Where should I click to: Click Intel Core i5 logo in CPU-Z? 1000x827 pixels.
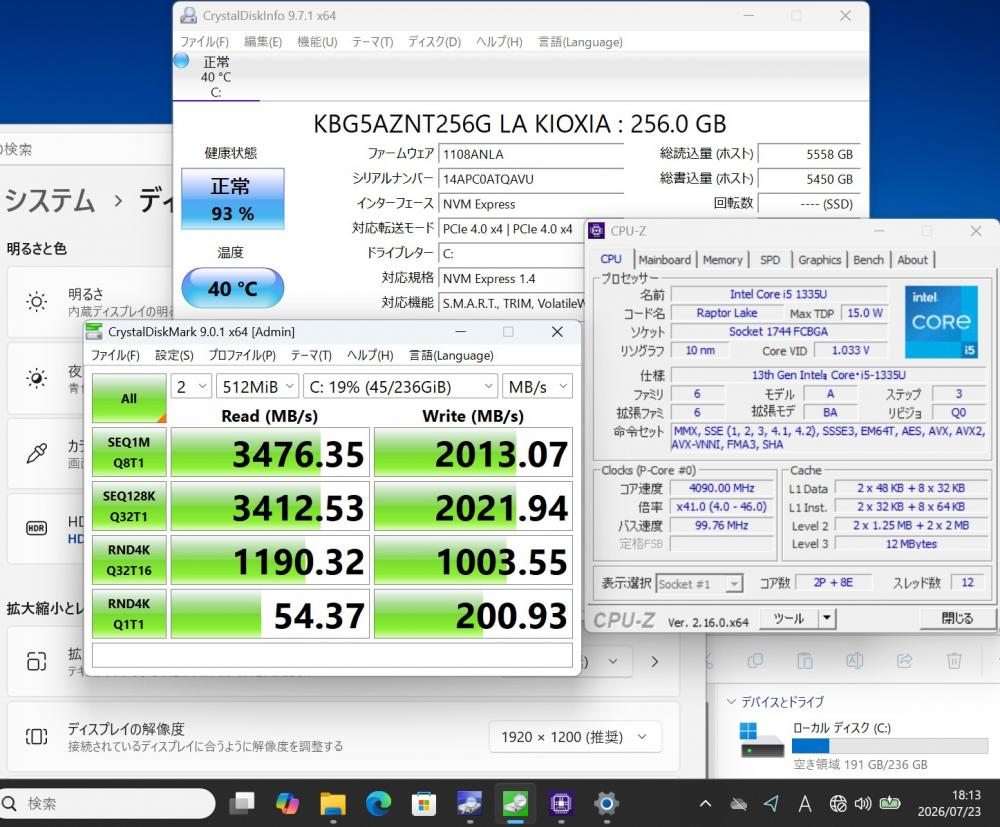(x=941, y=321)
